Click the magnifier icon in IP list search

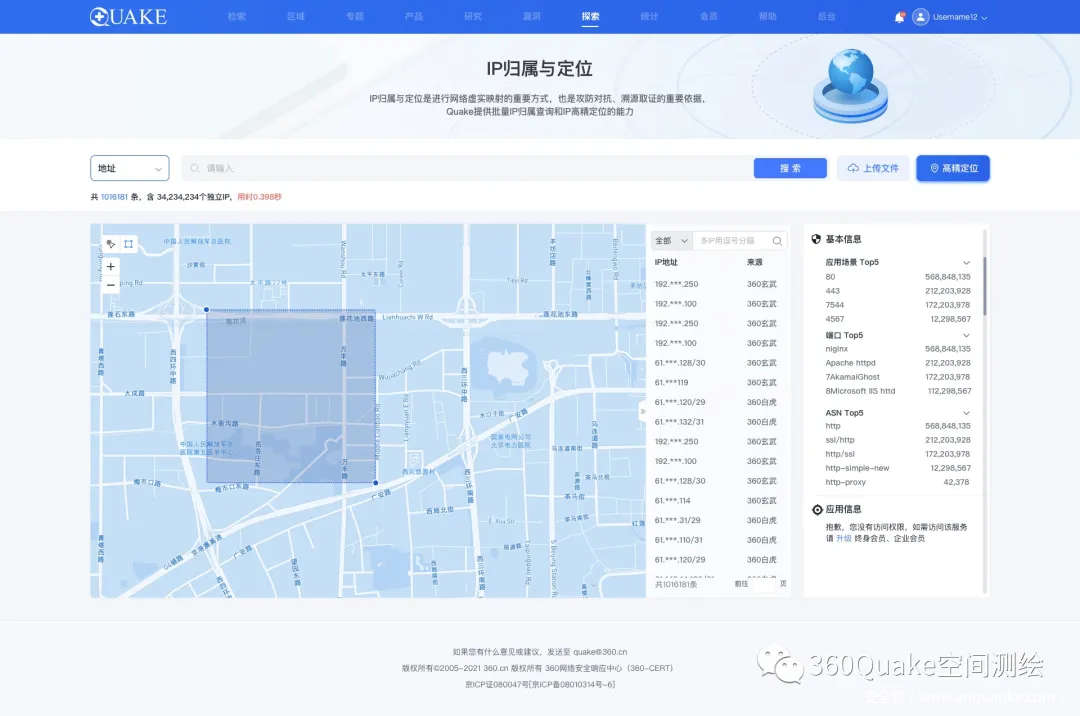pos(777,241)
